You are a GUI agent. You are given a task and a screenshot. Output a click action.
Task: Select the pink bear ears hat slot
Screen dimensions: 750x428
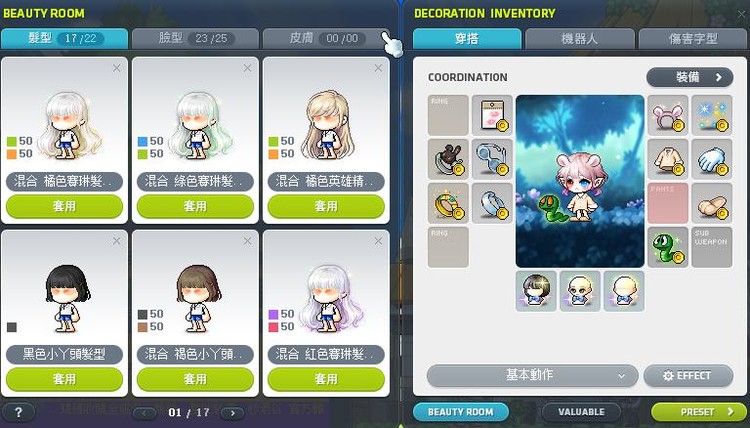click(668, 115)
